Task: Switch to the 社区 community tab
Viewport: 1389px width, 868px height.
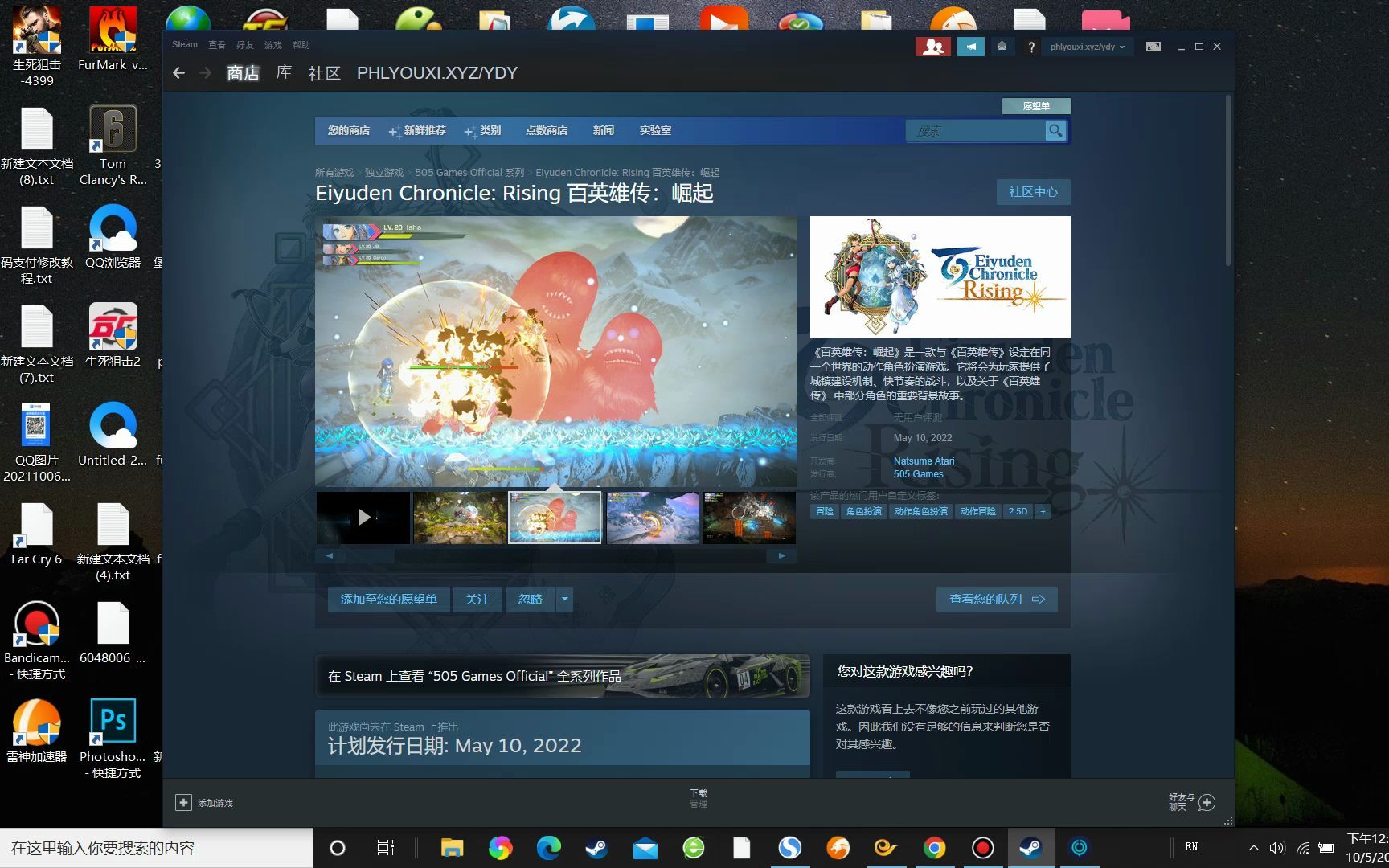Action: (324, 73)
